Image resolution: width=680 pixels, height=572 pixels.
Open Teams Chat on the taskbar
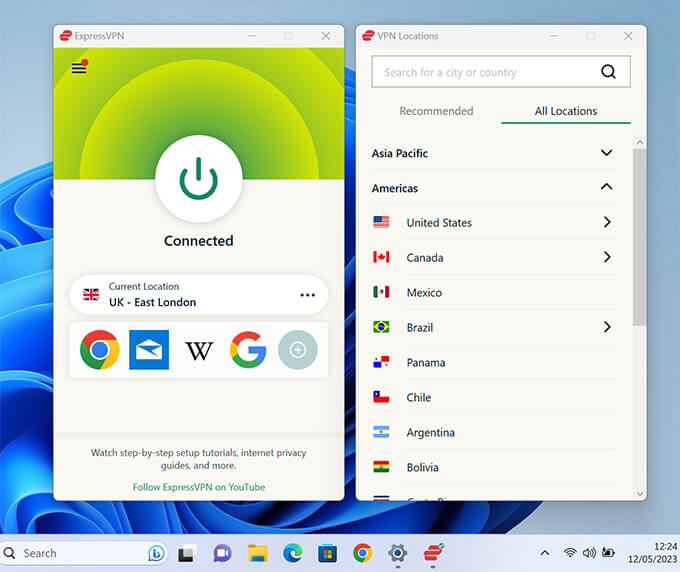coord(222,553)
